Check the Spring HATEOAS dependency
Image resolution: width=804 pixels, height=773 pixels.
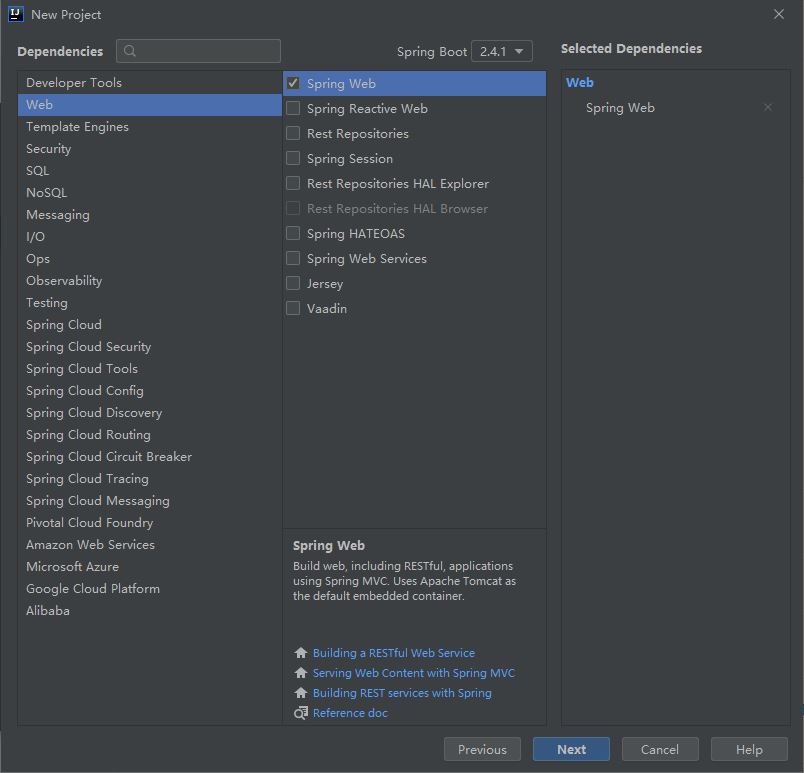[x=293, y=233]
